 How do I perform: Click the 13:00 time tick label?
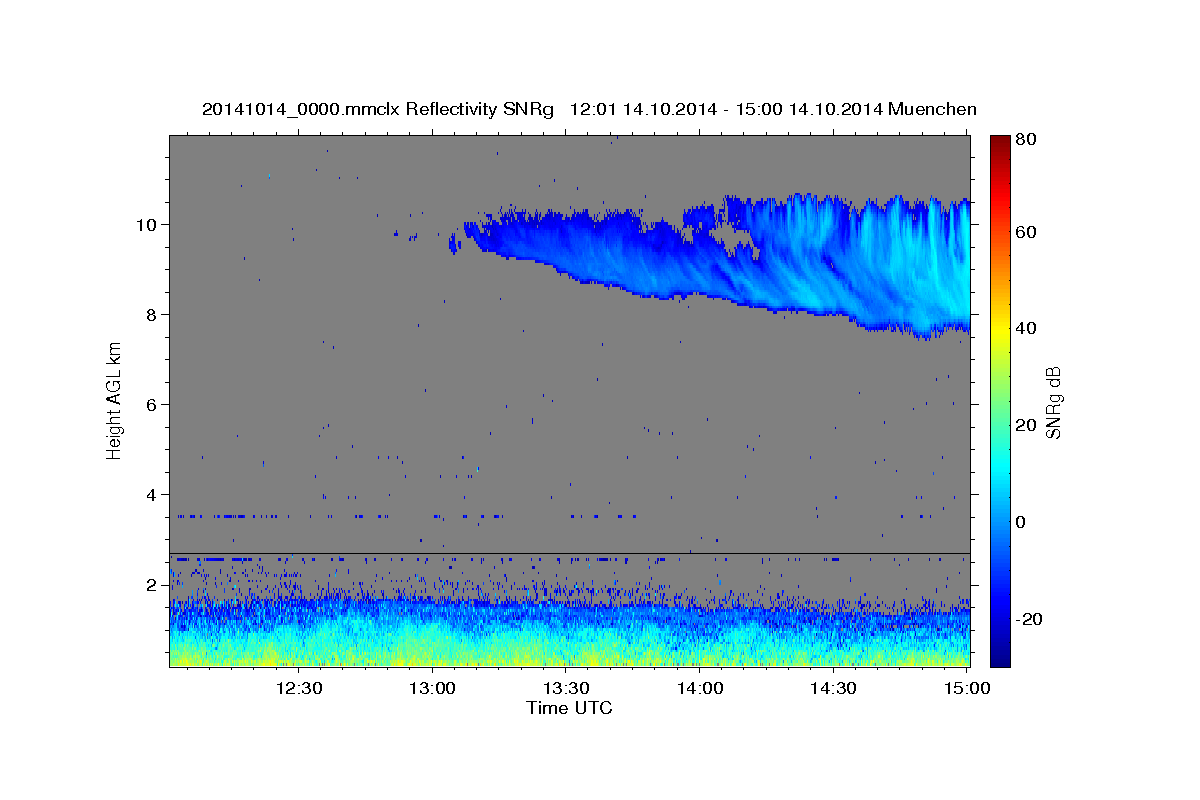point(433,689)
